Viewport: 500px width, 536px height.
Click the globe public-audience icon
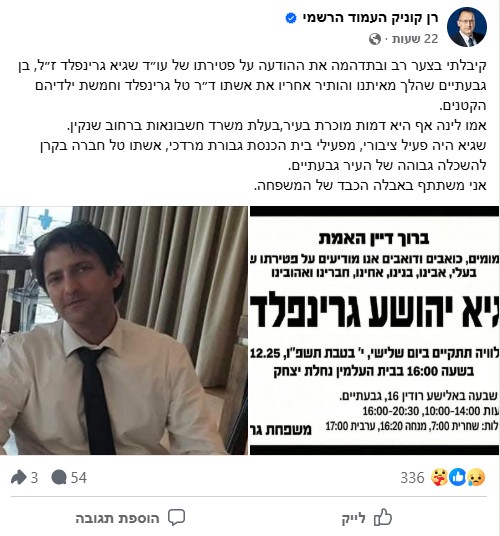click(375, 39)
